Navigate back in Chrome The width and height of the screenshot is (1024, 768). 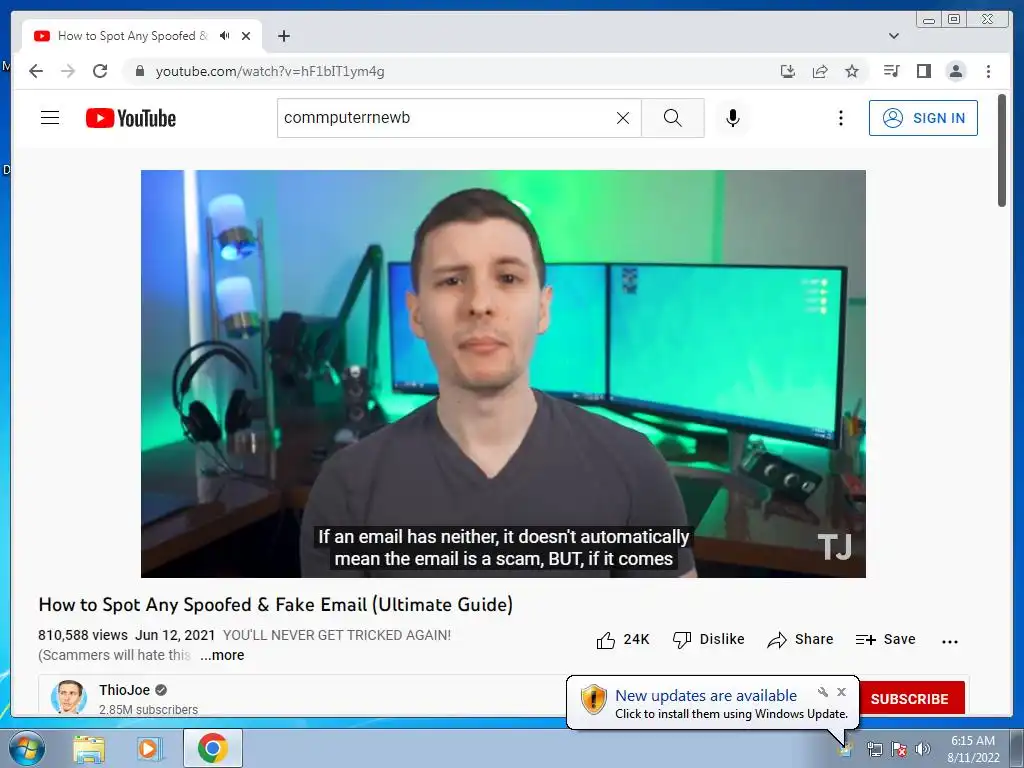[x=37, y=71]
